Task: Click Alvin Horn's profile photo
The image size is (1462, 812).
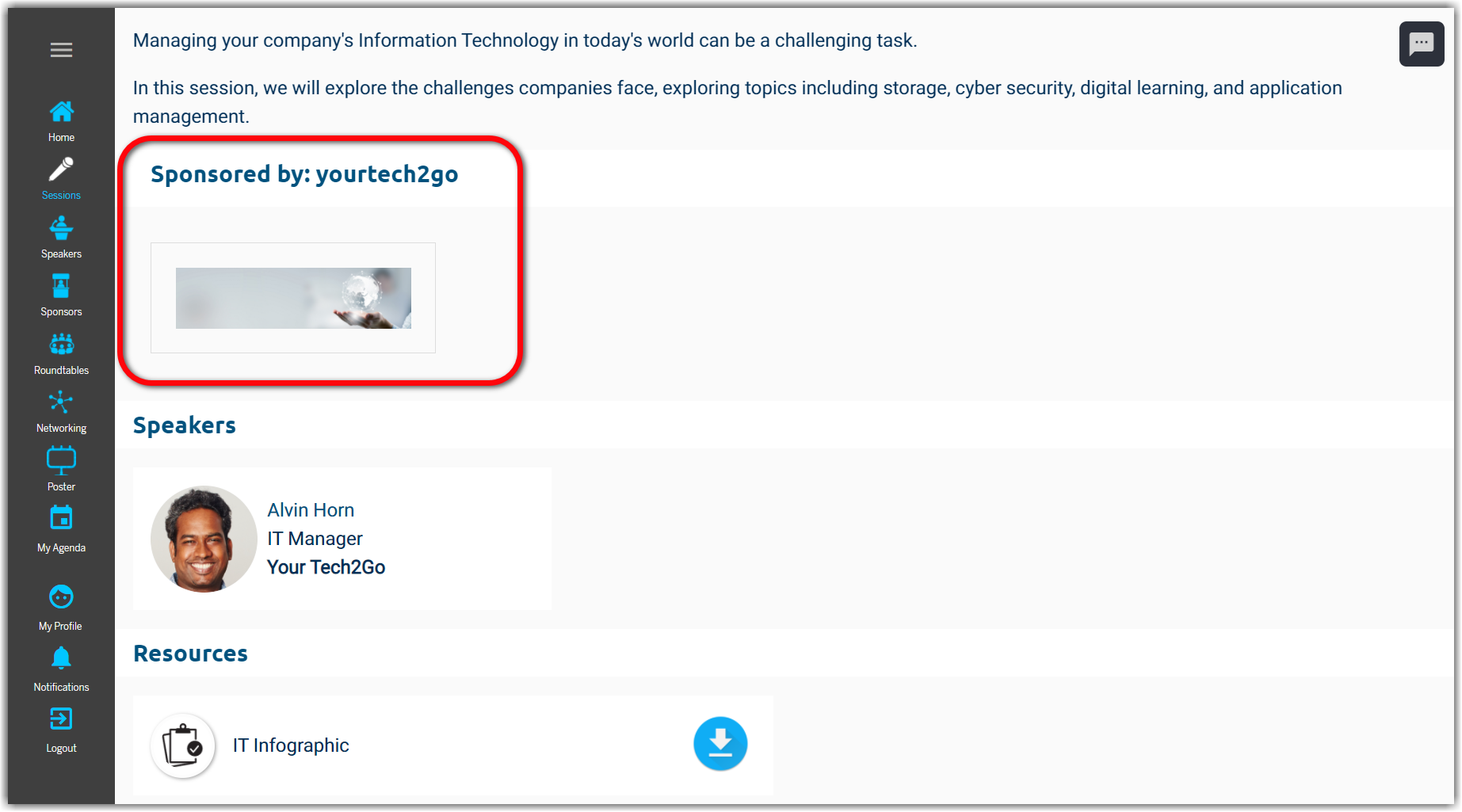Action: click(204, 539)
